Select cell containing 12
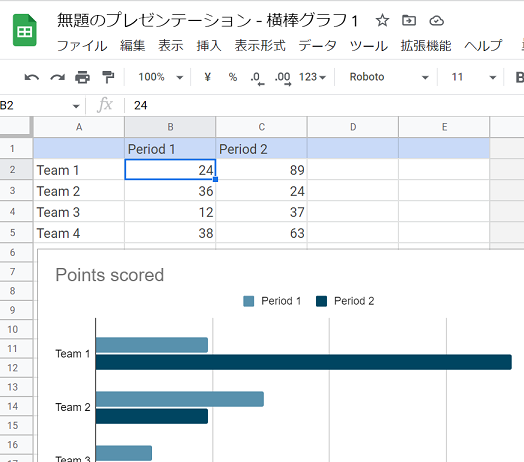 (x=170, y=212)
